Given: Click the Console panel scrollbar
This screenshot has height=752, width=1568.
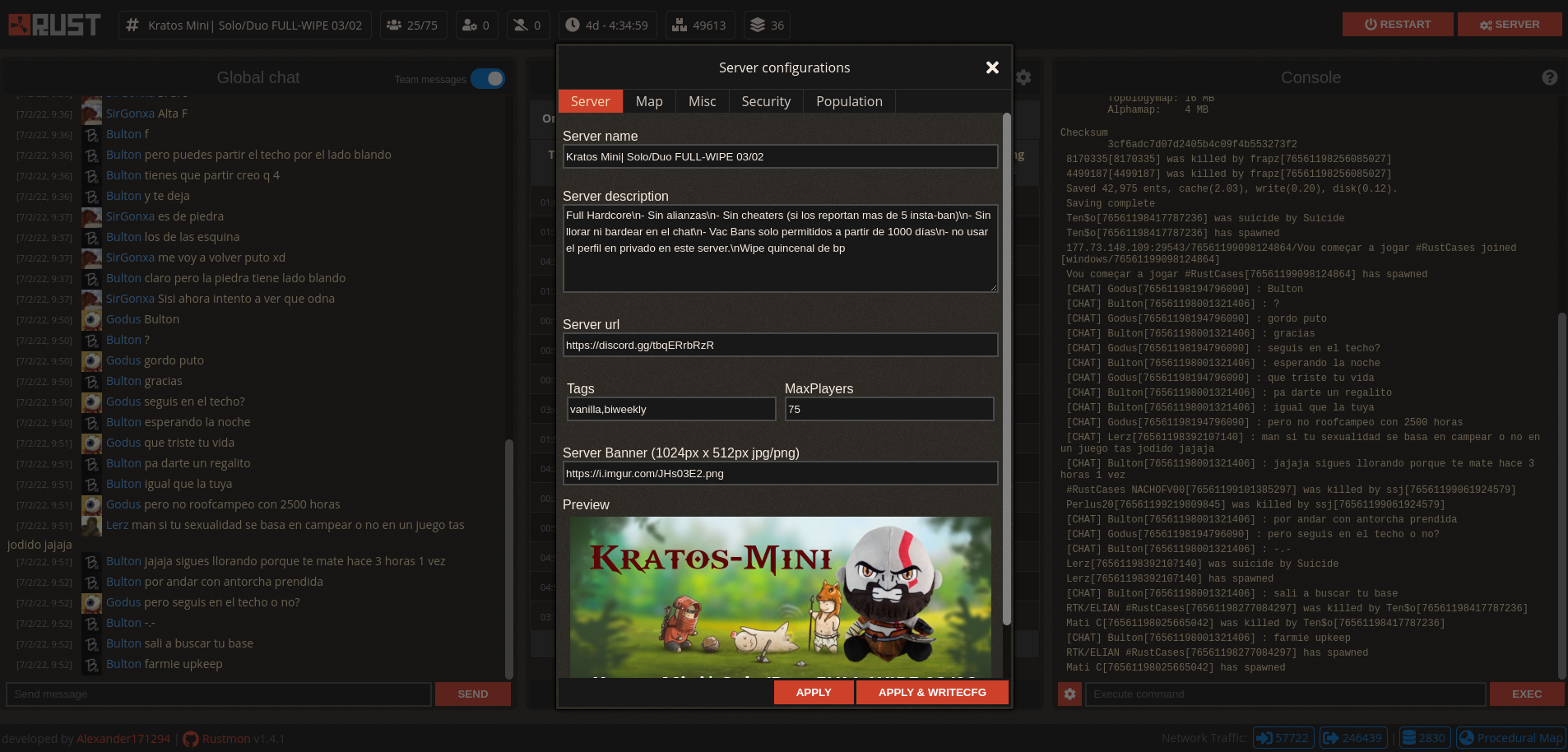Looking at the screenshot, I should [x=1561, y=495].
